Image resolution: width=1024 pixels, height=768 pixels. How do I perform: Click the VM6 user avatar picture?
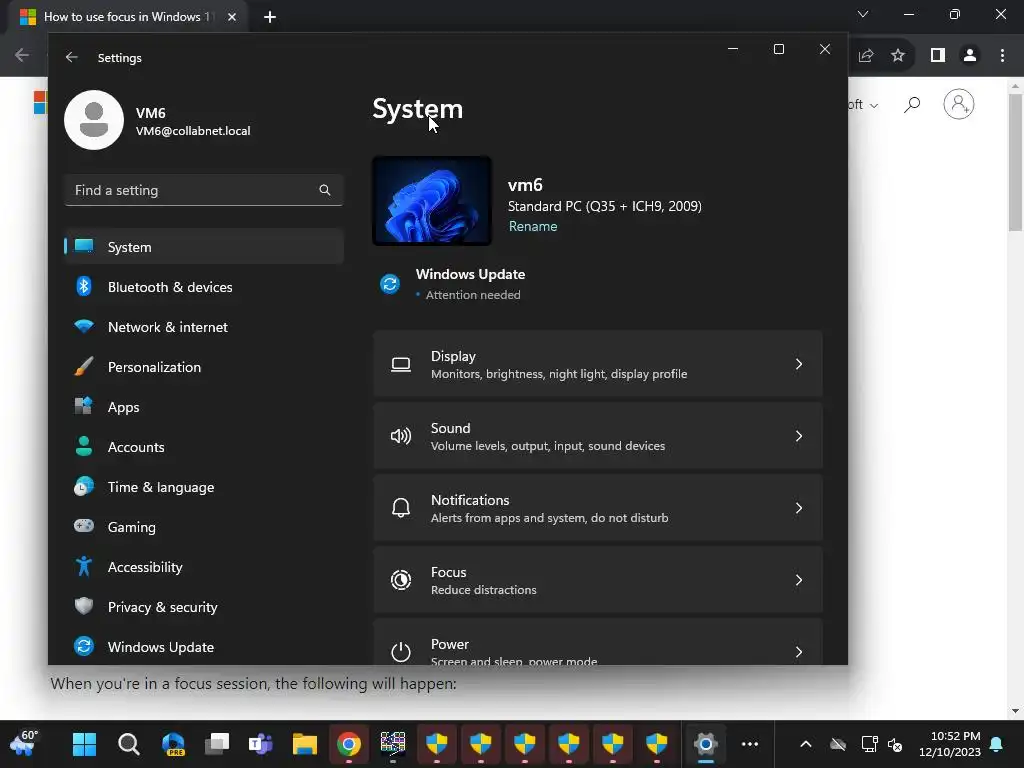[x=94, y=120]
